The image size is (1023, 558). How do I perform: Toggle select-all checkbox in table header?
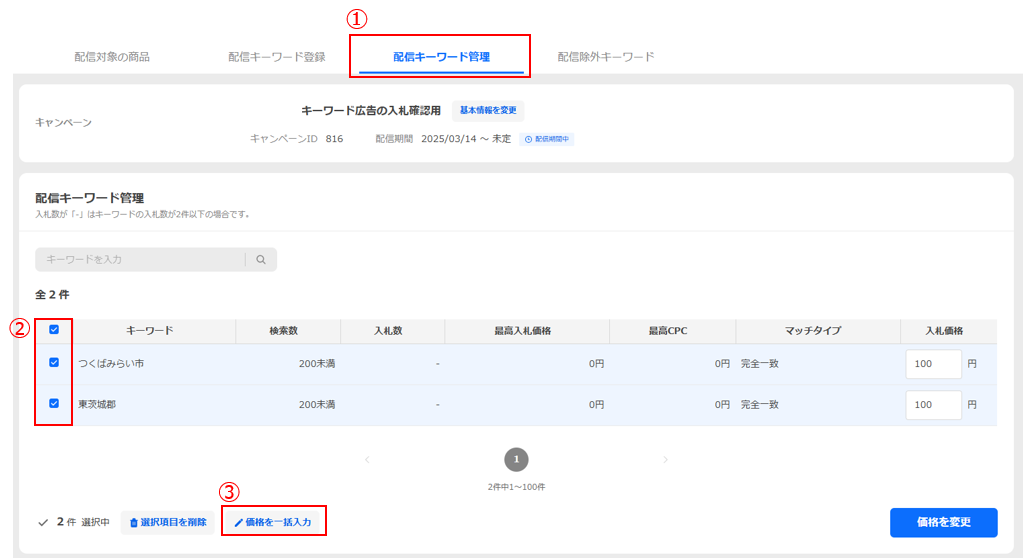(x=54, y=330)
